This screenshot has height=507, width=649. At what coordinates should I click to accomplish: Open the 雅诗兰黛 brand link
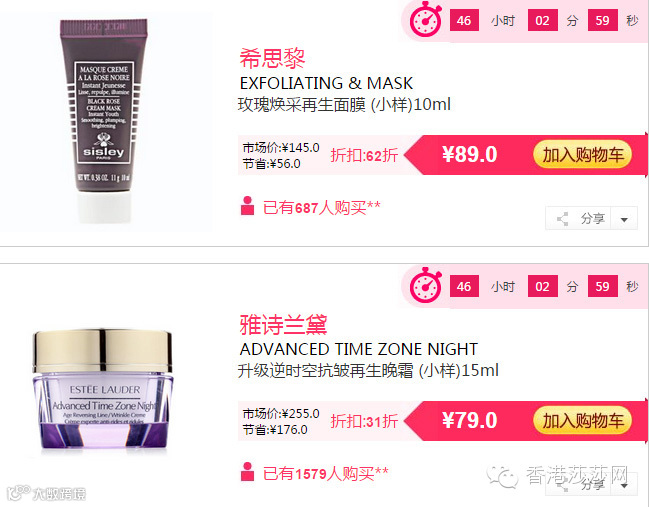pyautogui.click(x=284, y=324)
